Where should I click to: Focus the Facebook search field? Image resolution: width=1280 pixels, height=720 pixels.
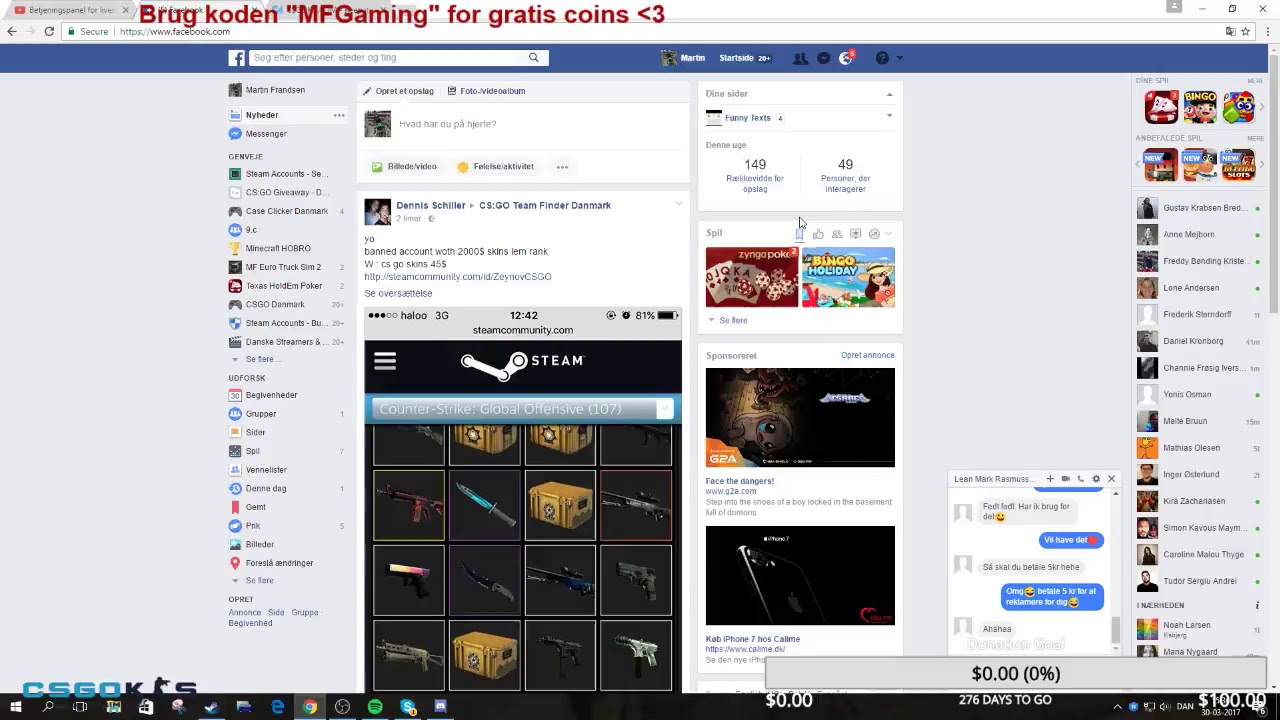click(x=386, y=58)
